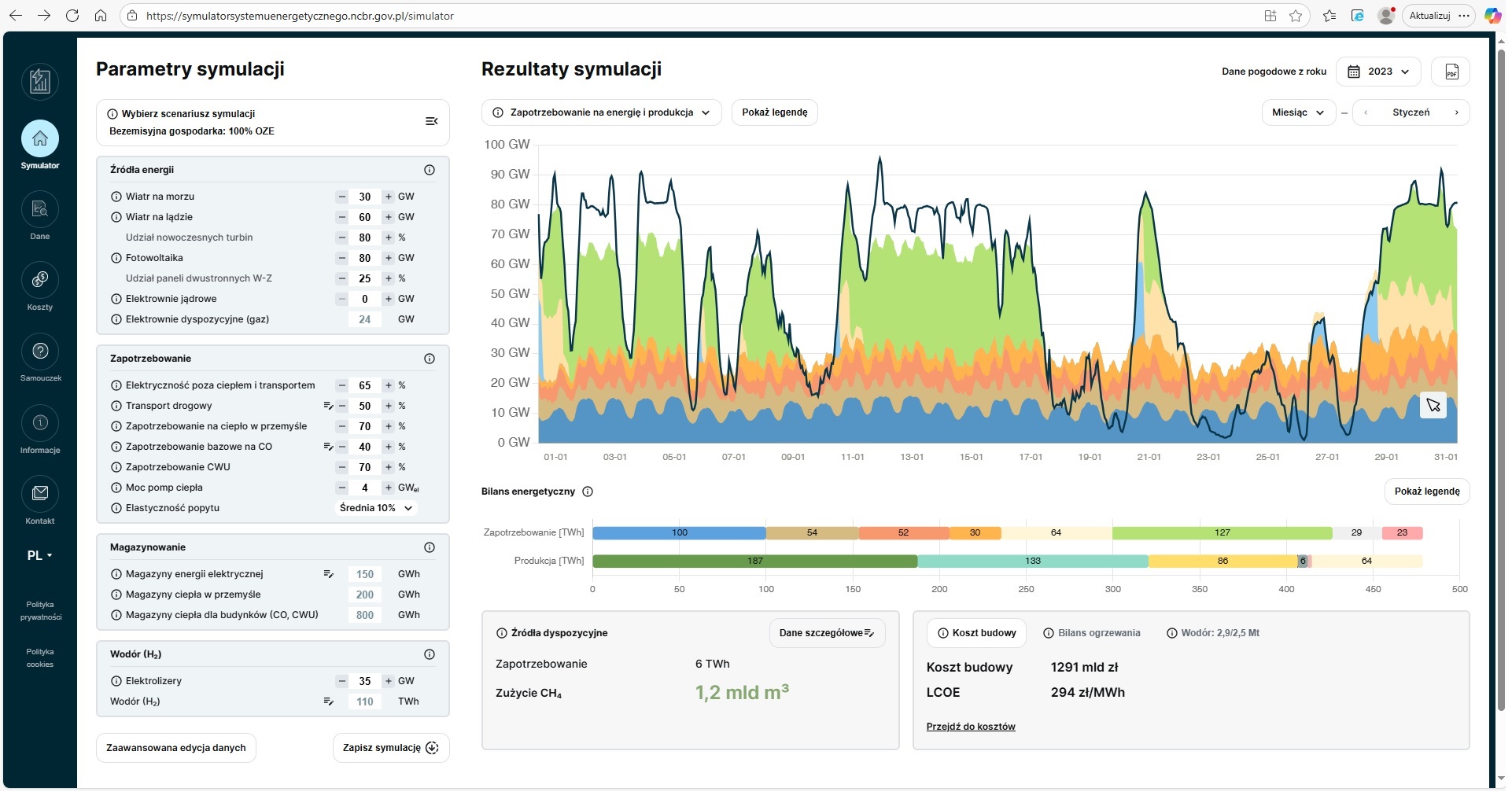Increase Wiatr na morzu using the plus stepper

[387, 197]
